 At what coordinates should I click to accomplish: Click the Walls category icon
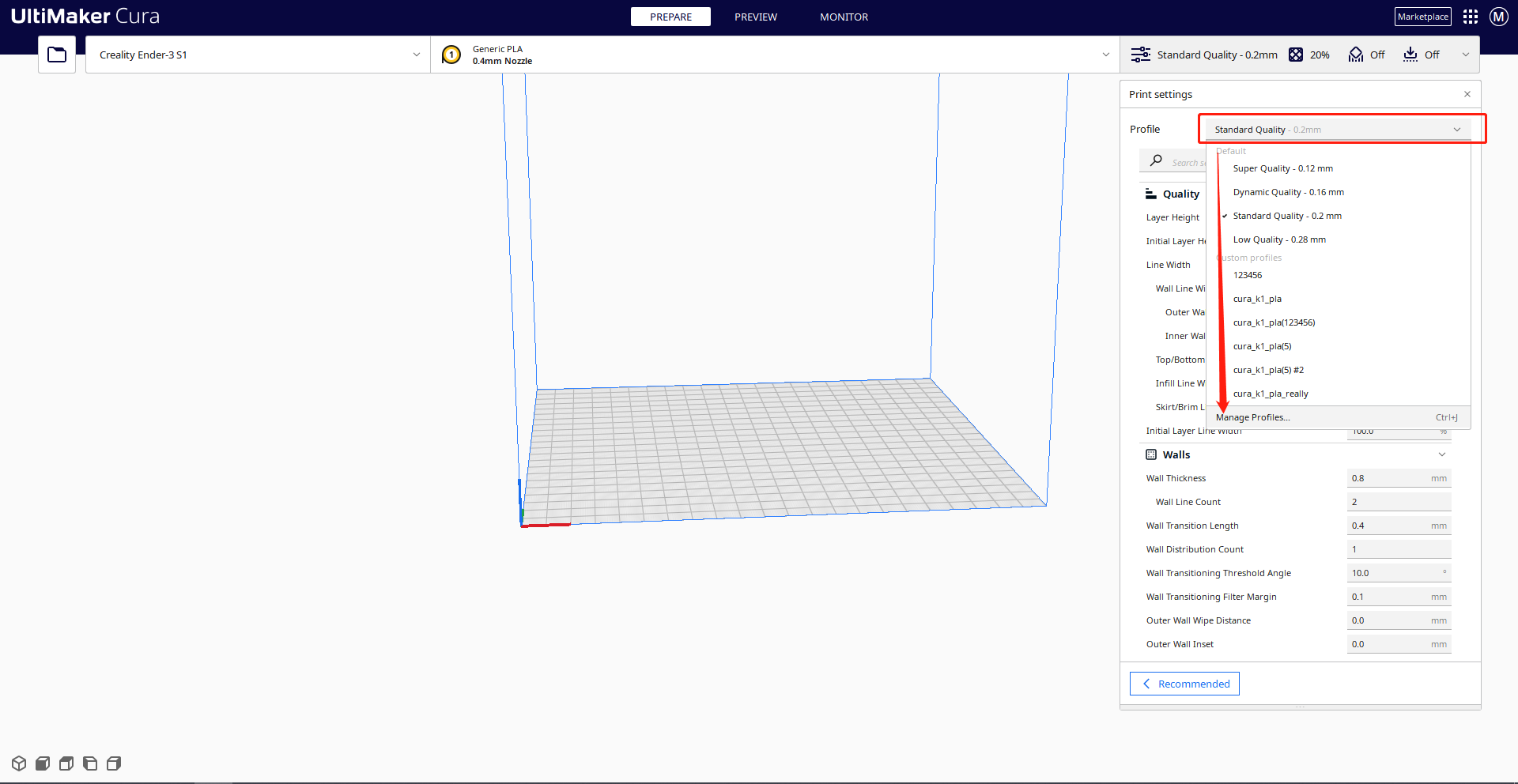click(x=1151, y=454)
